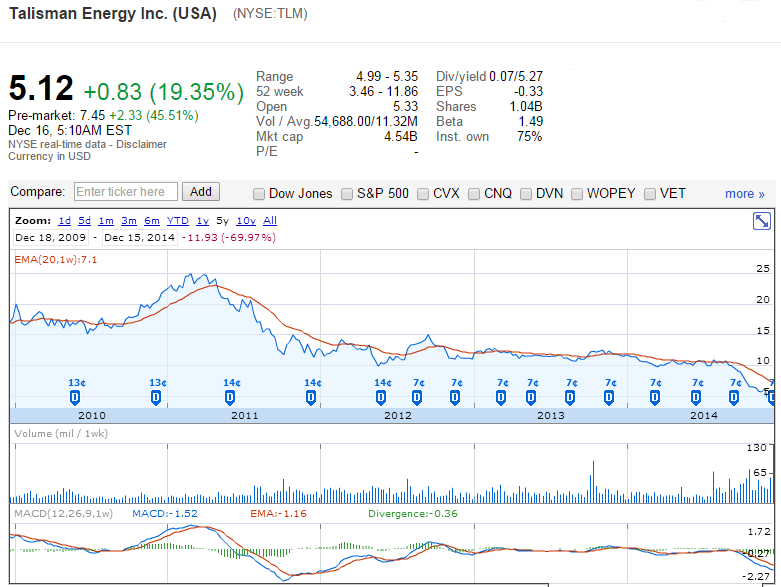Edit the start date Dec 18, 2009
The width and height of the screenshot is (781, 587).
[x=50, y=237]
